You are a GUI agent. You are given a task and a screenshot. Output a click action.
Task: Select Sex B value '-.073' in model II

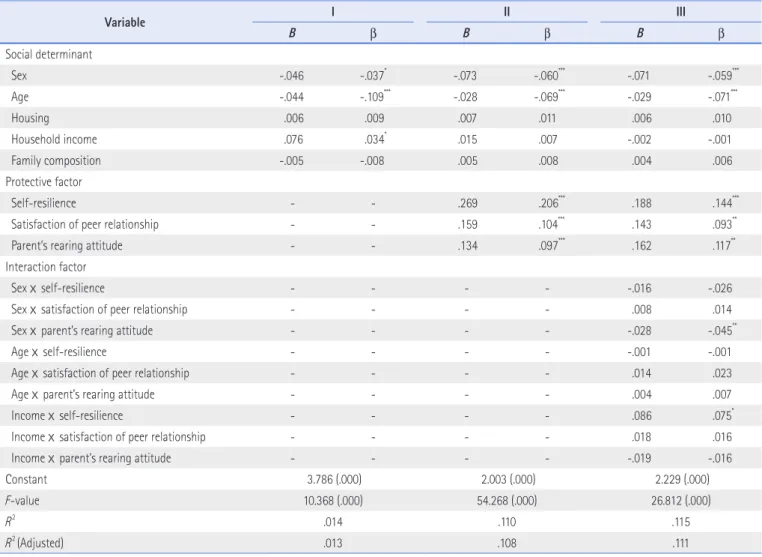coord(465,76)
